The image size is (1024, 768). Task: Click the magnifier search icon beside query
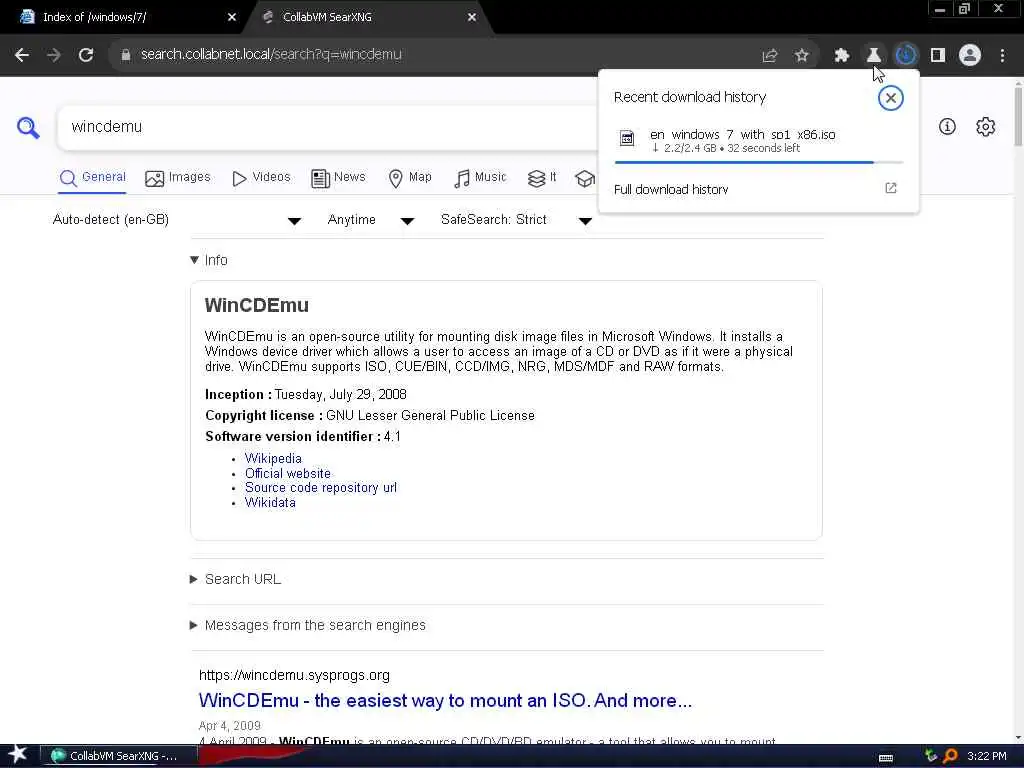(28, 127)
